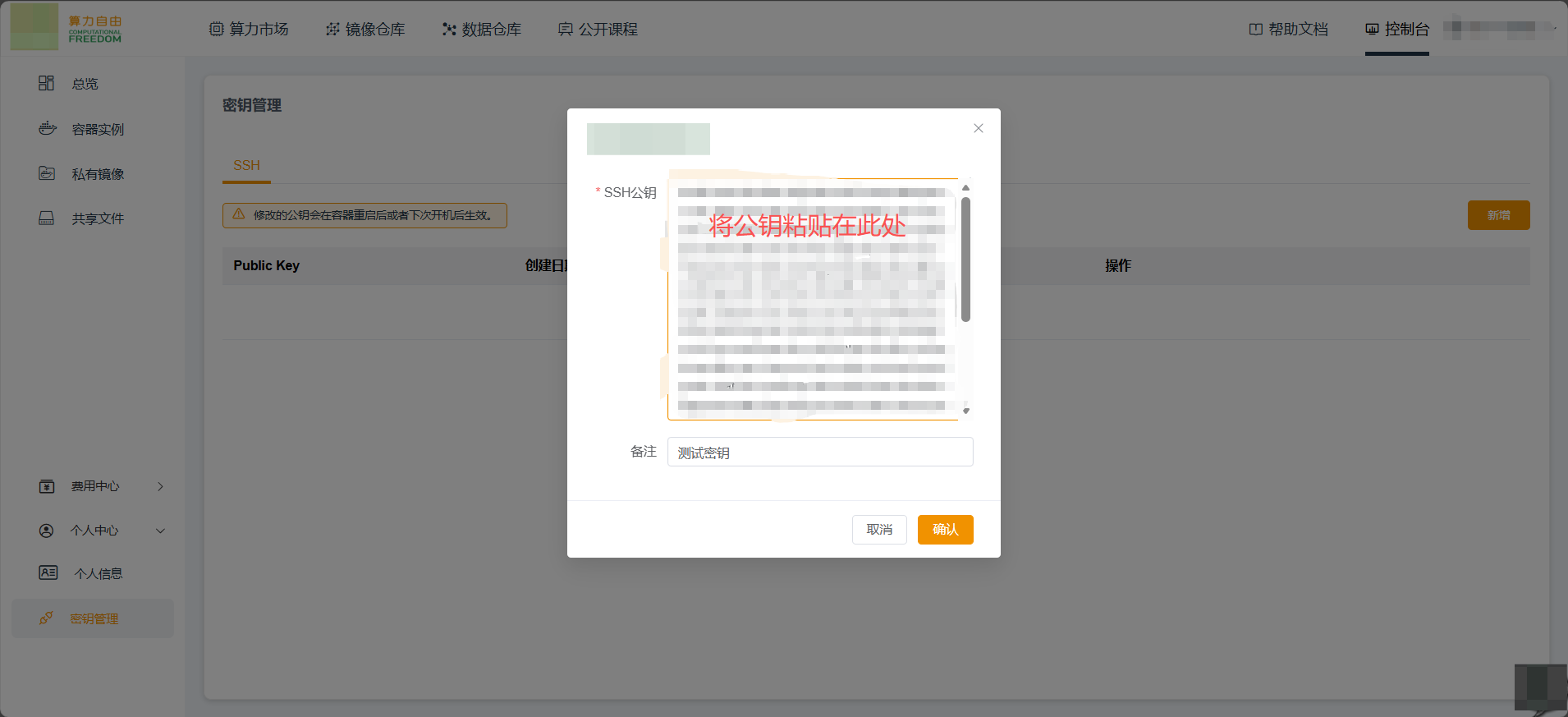Click the 控制台 monitor icon

tap(1373, 29)
